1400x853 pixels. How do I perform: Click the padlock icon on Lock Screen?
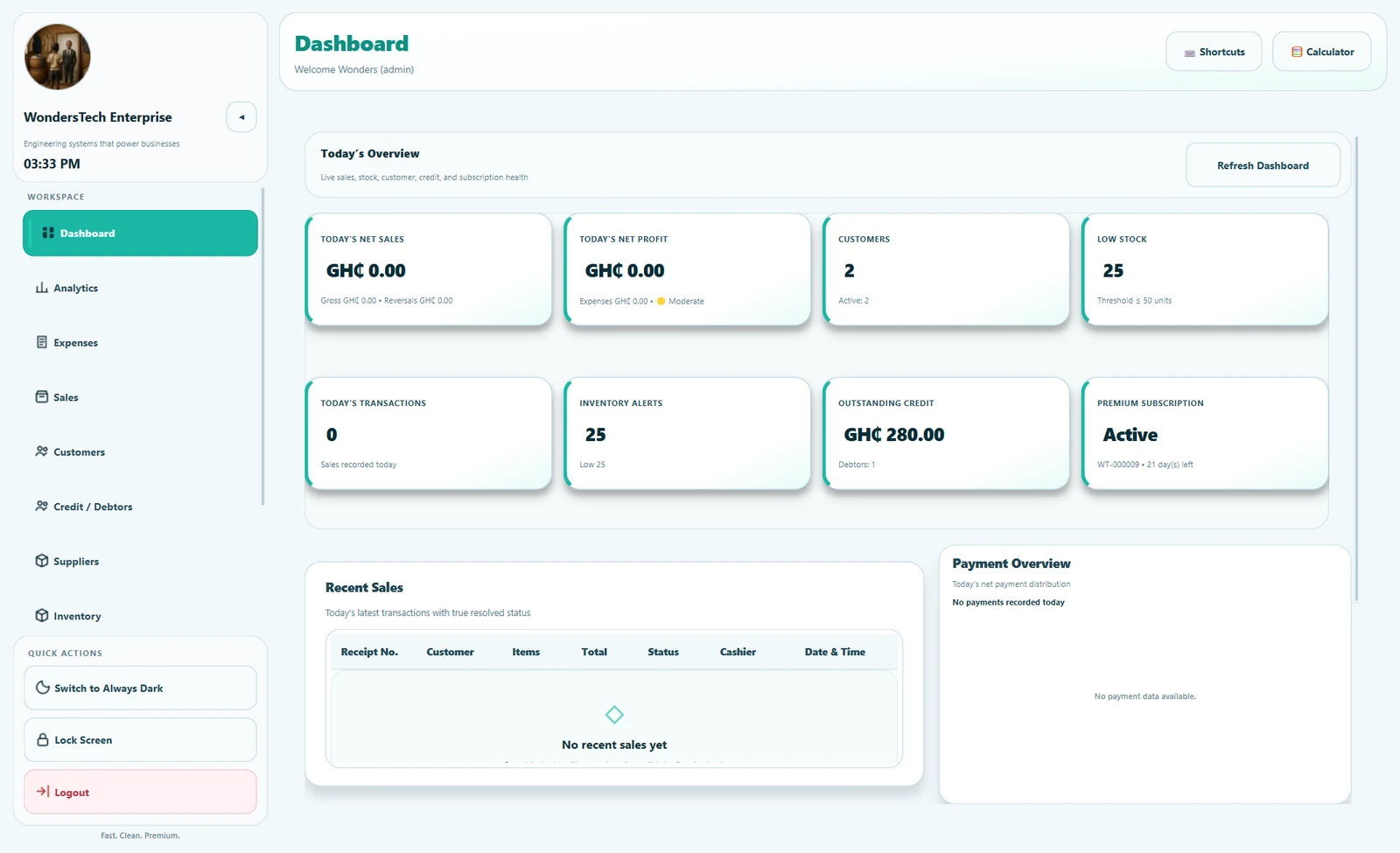pos(42,739)
